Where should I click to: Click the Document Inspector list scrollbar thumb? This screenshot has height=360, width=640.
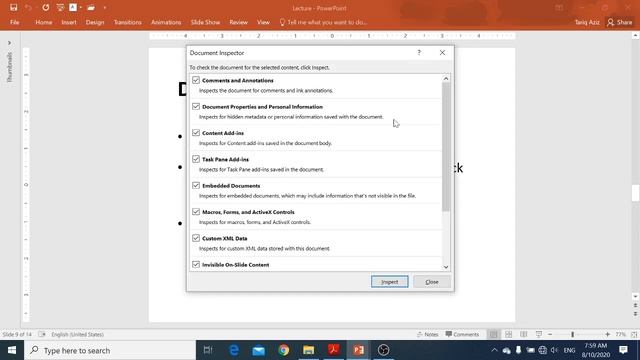446,147
